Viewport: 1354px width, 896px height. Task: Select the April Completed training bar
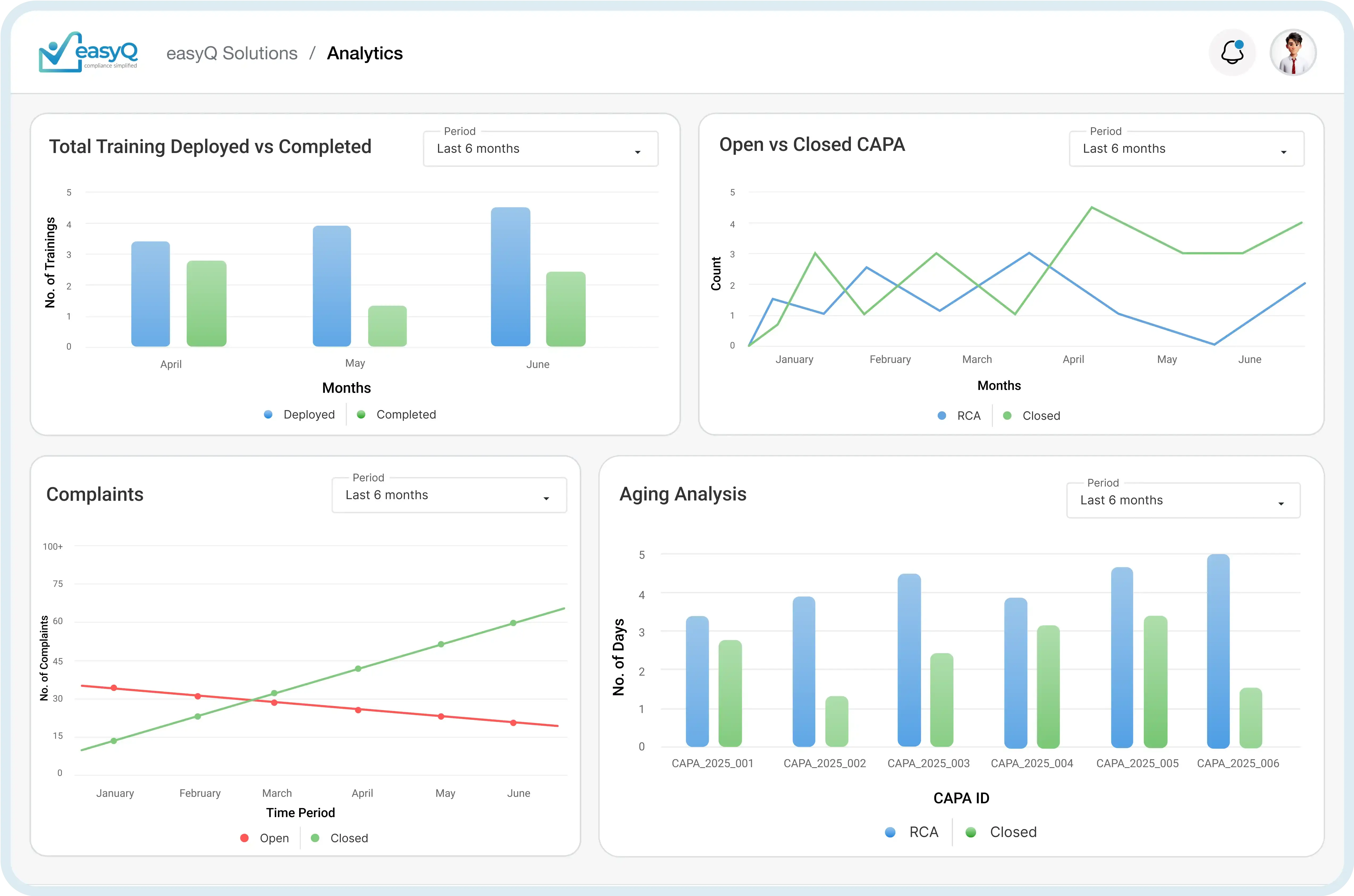click(207, 303)
